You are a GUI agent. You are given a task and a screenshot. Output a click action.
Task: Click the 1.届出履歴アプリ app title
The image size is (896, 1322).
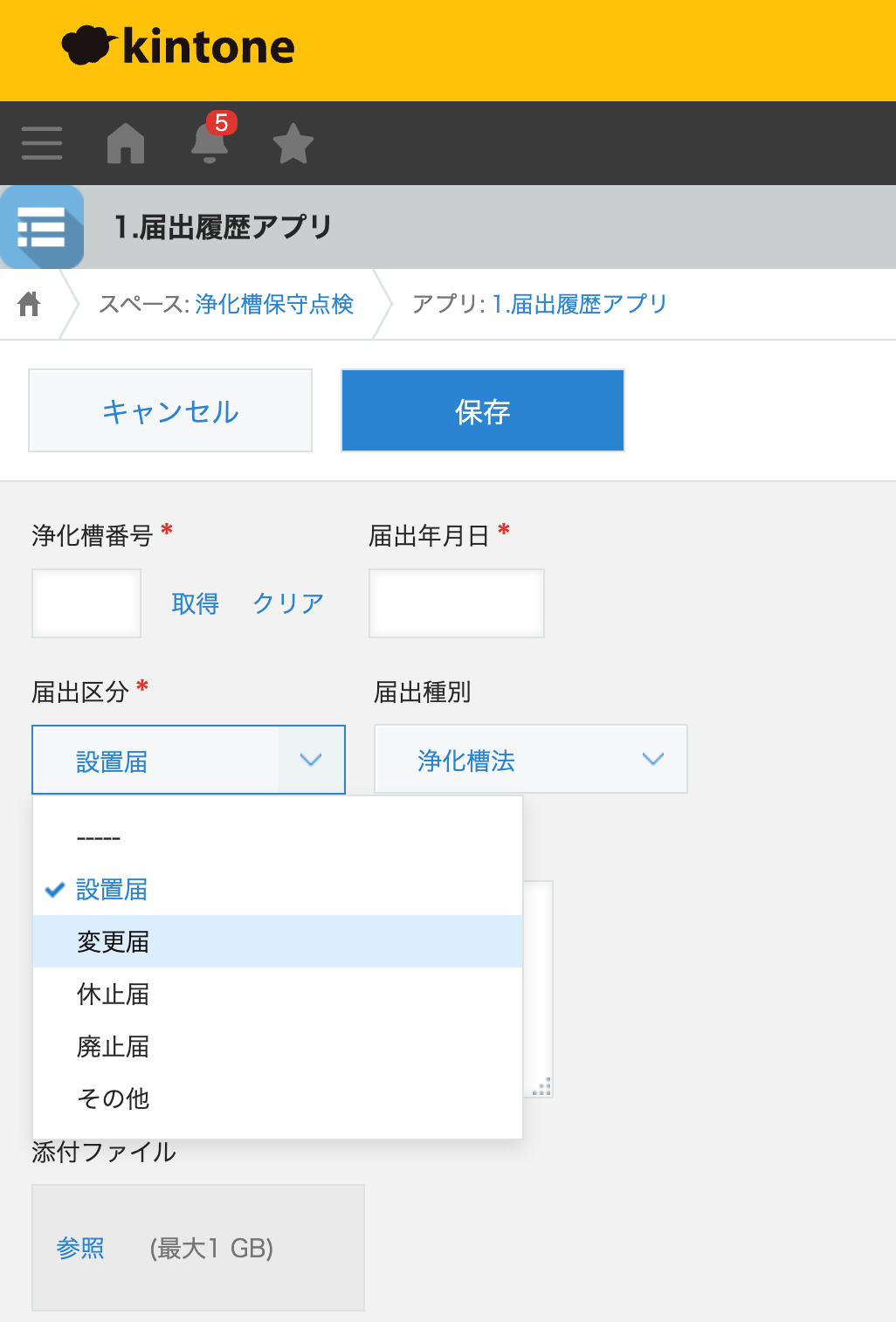[x=224, y=227]
